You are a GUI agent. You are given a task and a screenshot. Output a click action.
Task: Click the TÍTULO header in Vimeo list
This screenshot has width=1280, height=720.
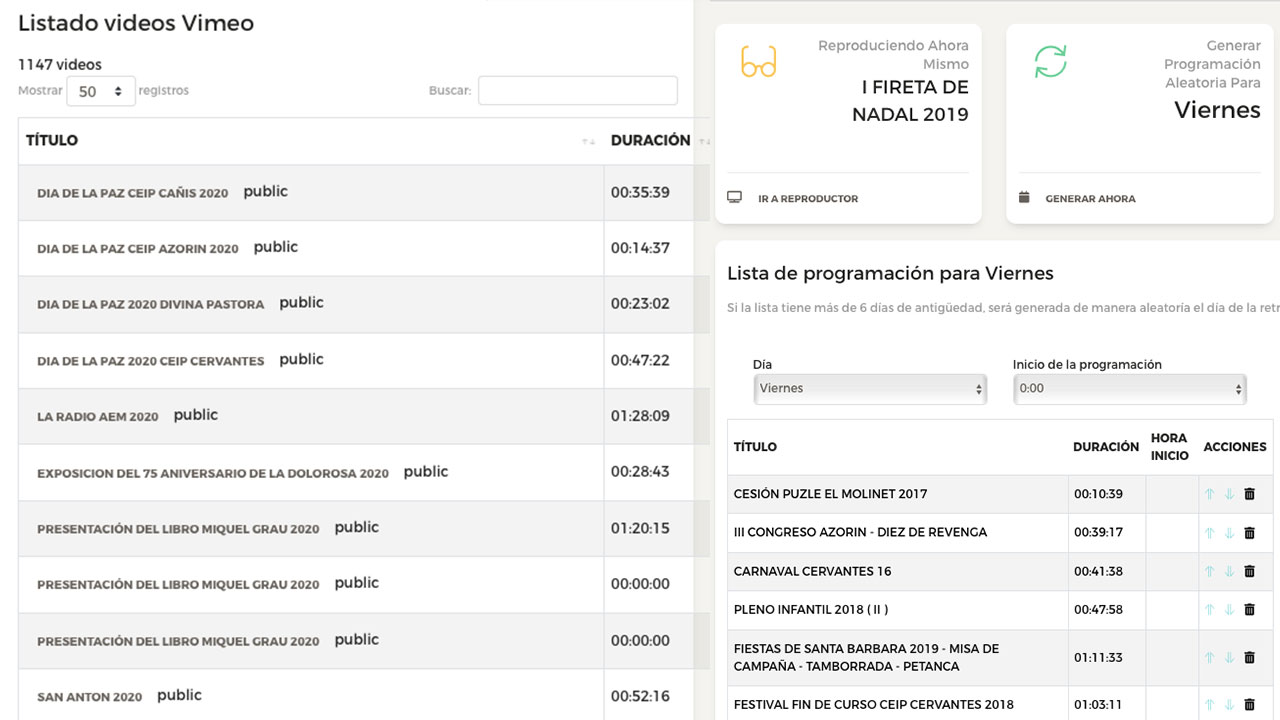pos(52,140)
